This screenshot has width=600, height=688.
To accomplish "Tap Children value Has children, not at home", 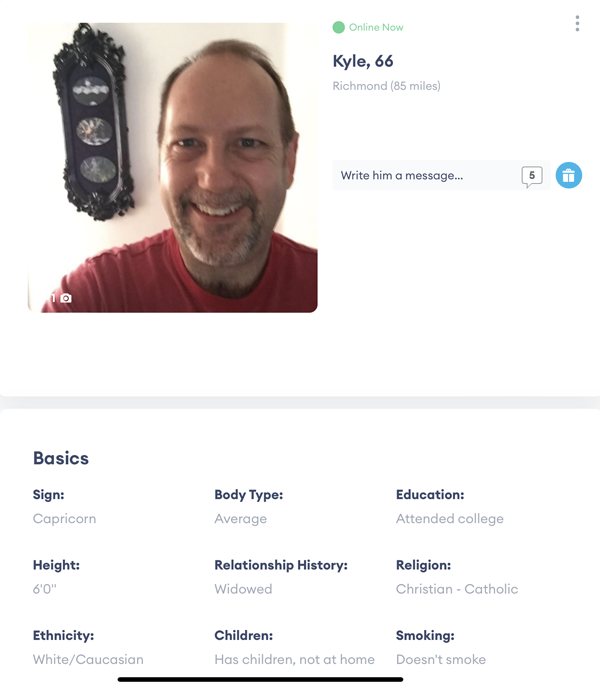I will click(295, 659).
